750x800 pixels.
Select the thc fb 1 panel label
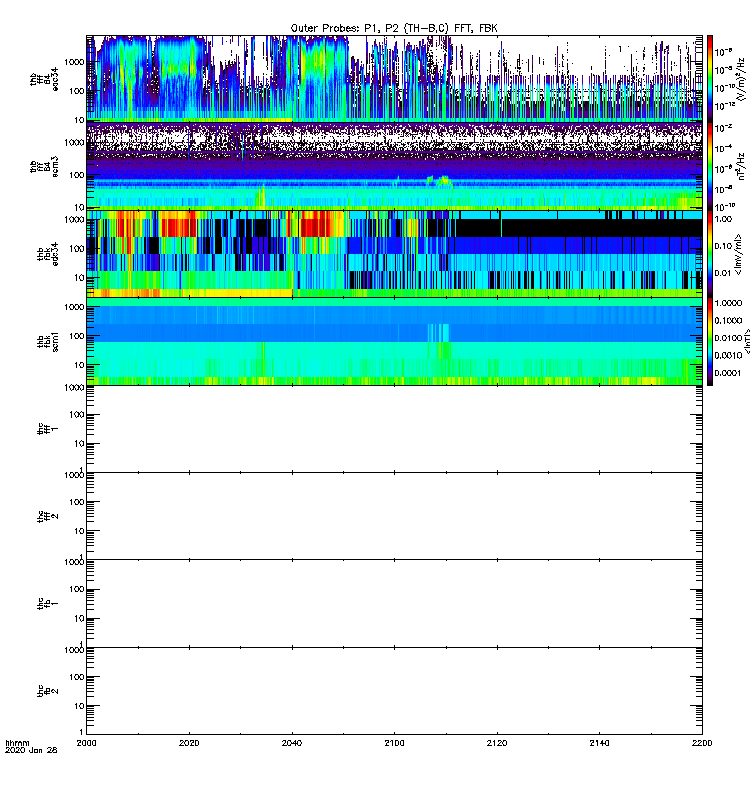click(x=48, y=604)
